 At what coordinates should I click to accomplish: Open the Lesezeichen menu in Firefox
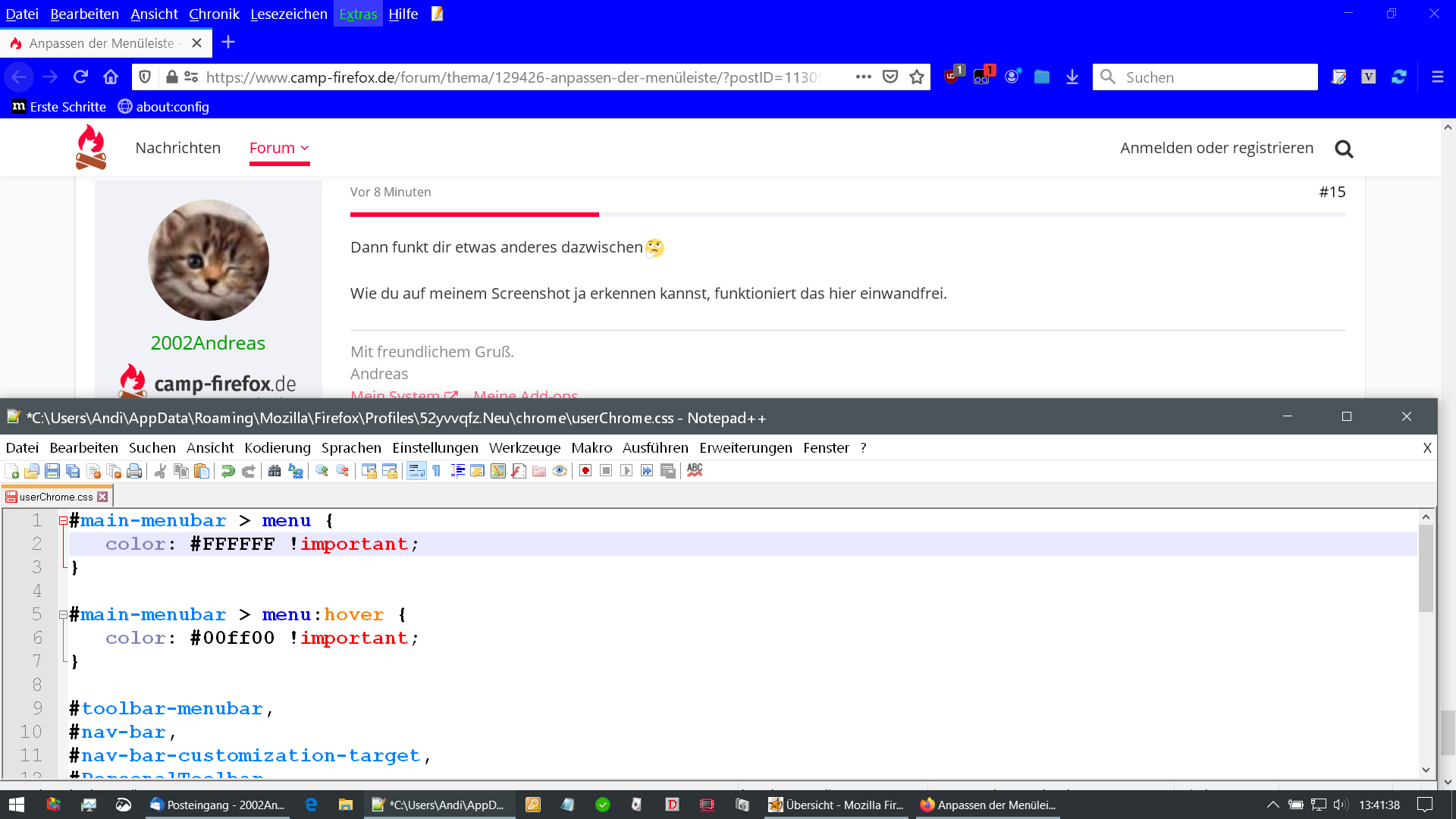[289, 14]
